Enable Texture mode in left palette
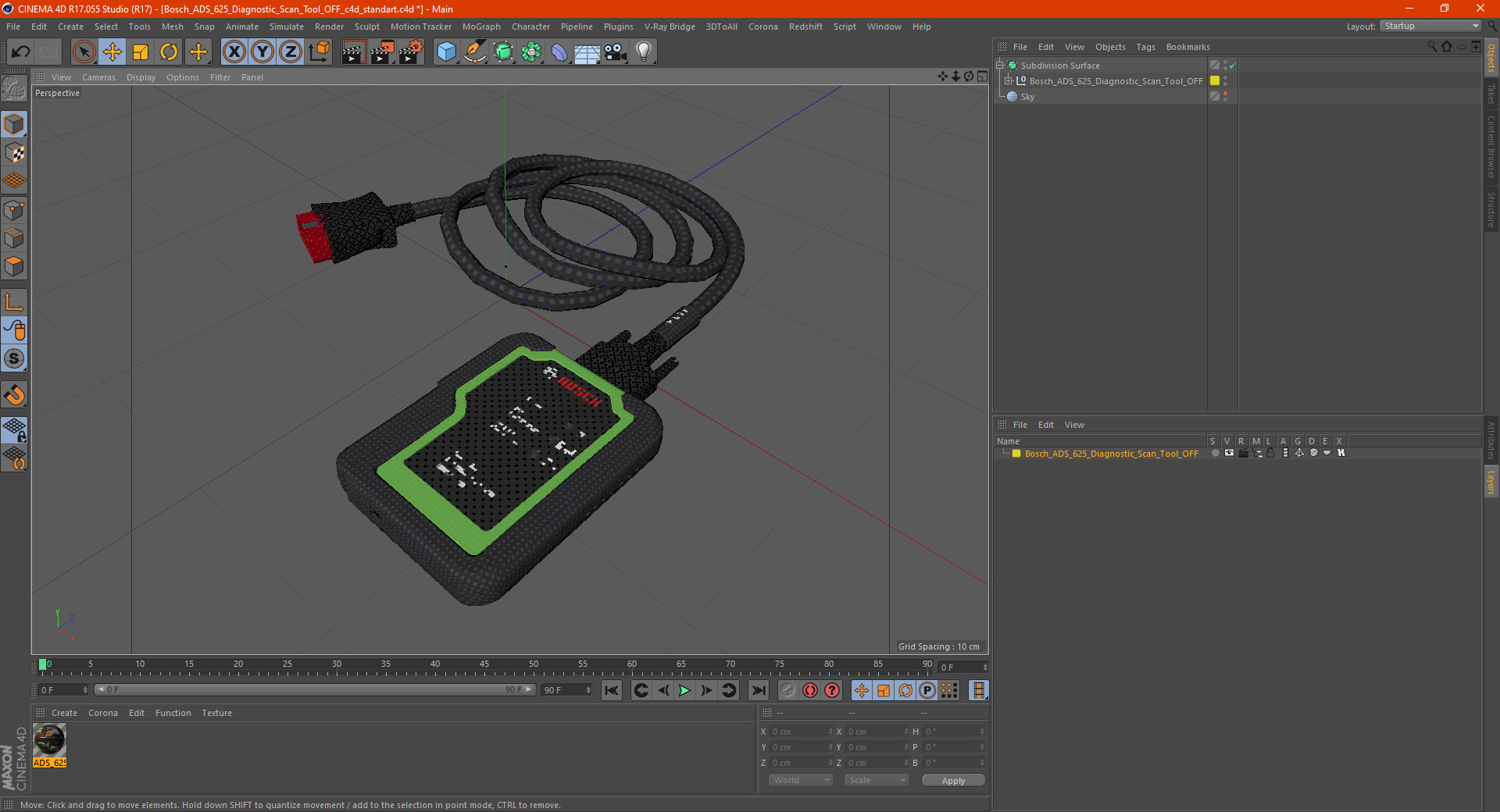 pos(14,153)
